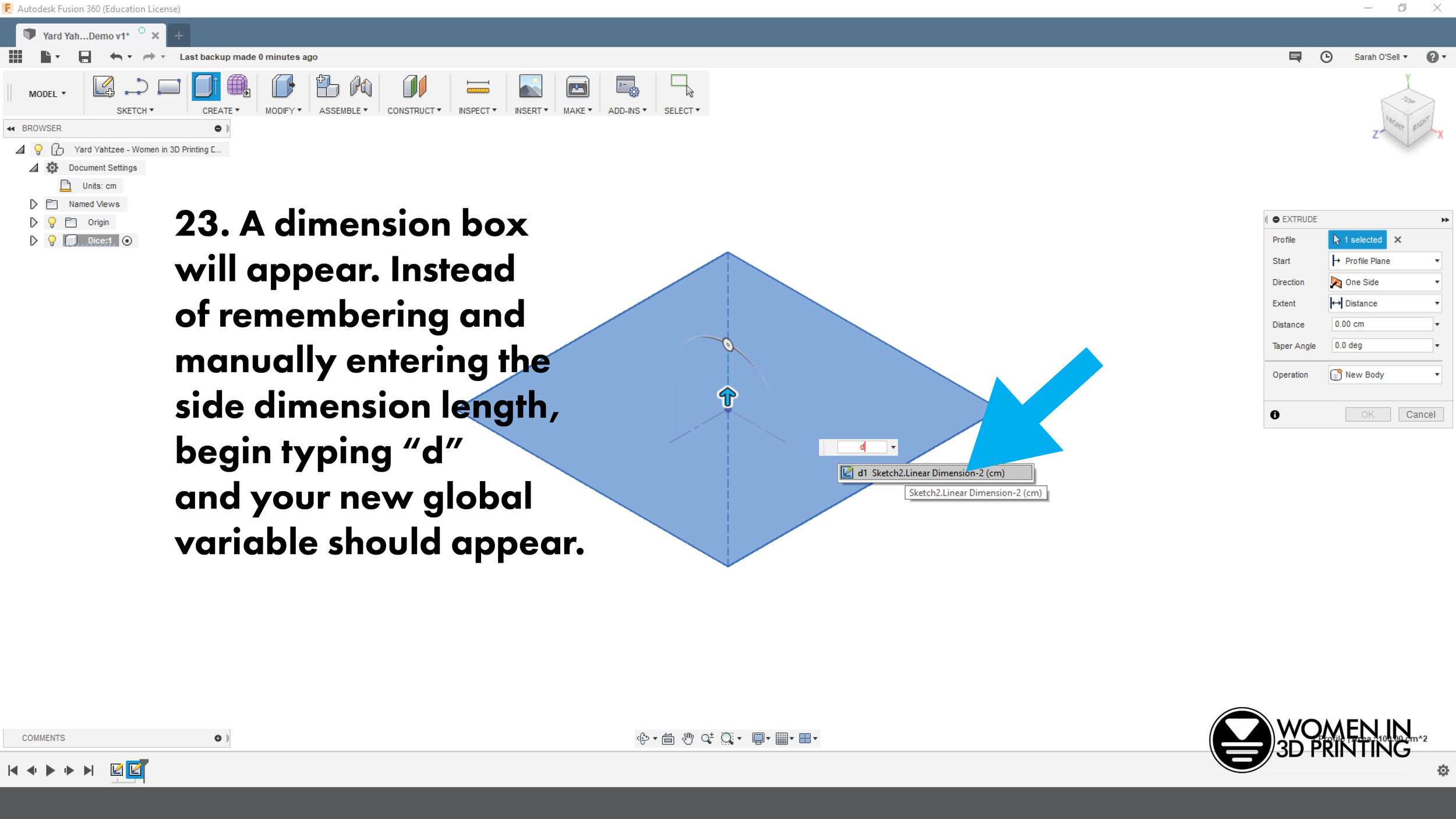Open the Look At navigation icon
This screenshot has width=1456, height=819.
coord(668,739)
